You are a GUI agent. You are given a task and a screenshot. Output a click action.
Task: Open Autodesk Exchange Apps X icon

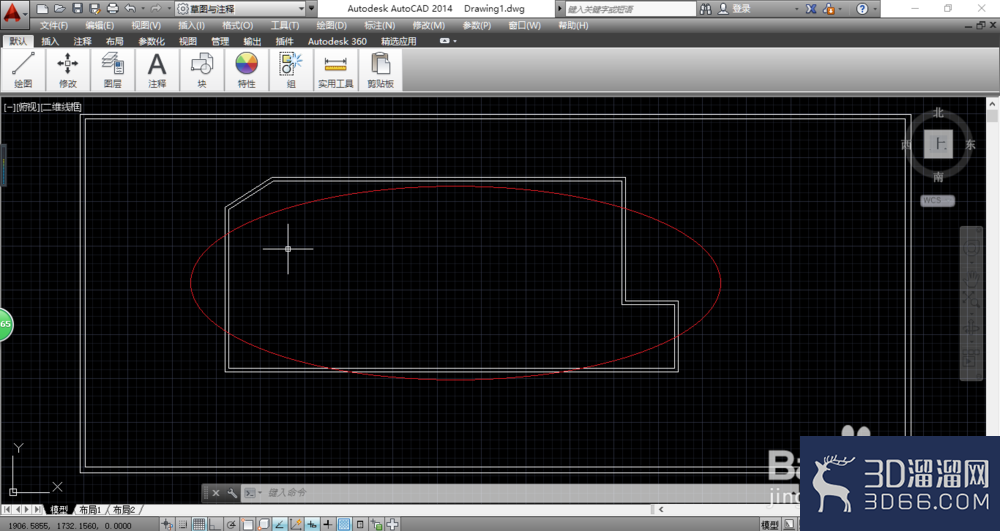click(811, 9)
